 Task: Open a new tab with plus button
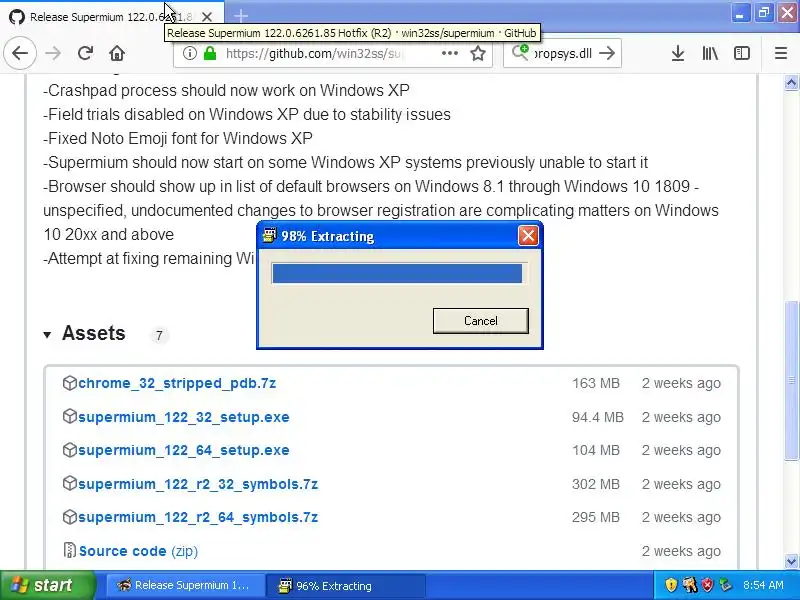pyautogui.click(x=240, y=16)
